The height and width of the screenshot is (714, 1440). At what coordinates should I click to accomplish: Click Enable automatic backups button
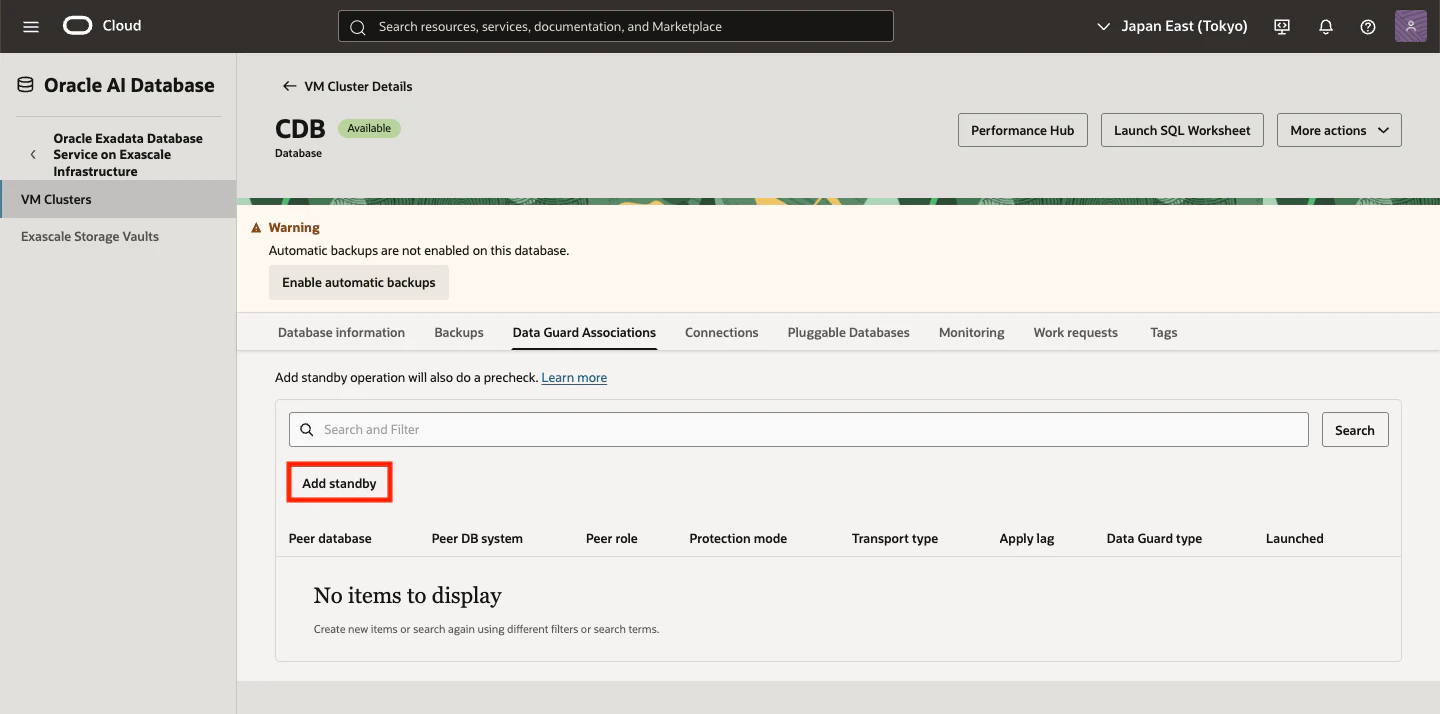coord(359,283)
